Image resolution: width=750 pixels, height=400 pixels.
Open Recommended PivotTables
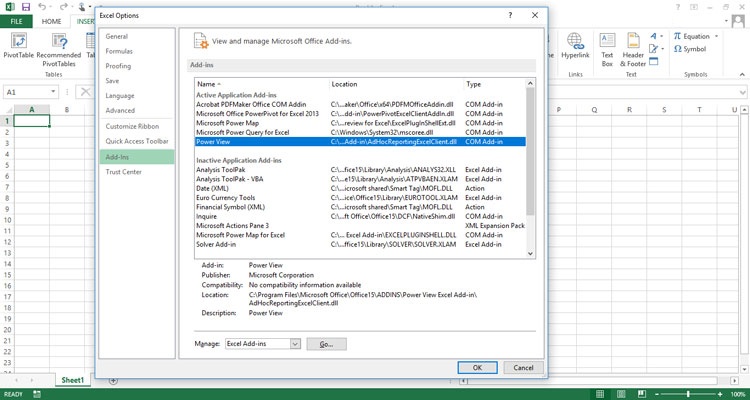pyautogui.click(x=59, y=50)
